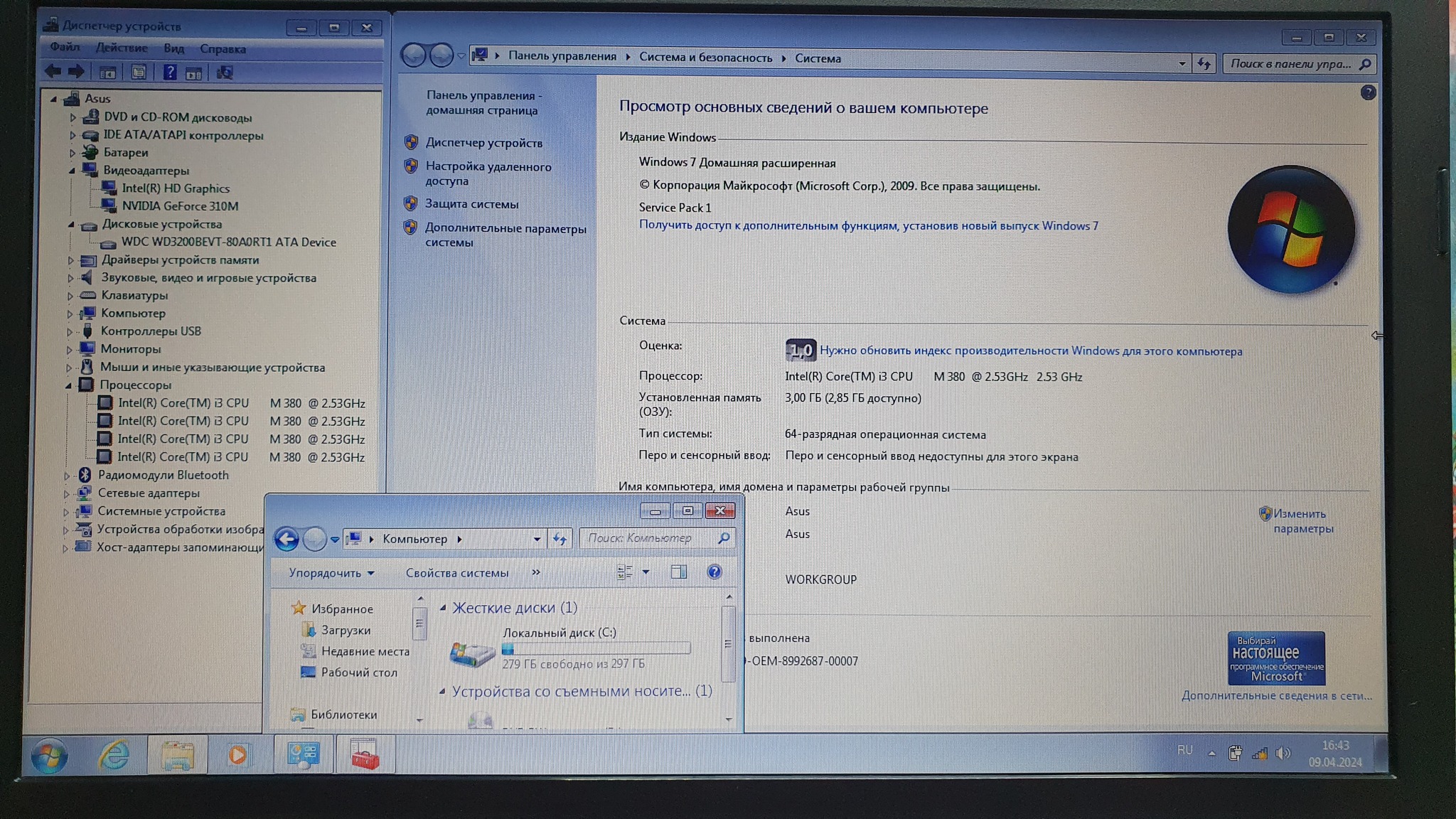The height and width of the screenshot is (819, 1456).
Task: Collapse the Процессоры tree node
Action: tap(69, 385)
